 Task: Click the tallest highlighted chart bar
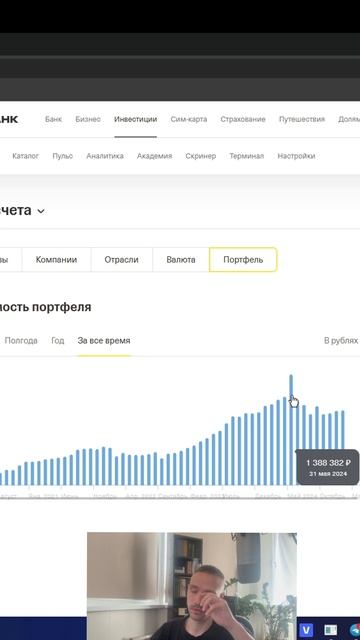pyautogui.click(x=291, y=430)
